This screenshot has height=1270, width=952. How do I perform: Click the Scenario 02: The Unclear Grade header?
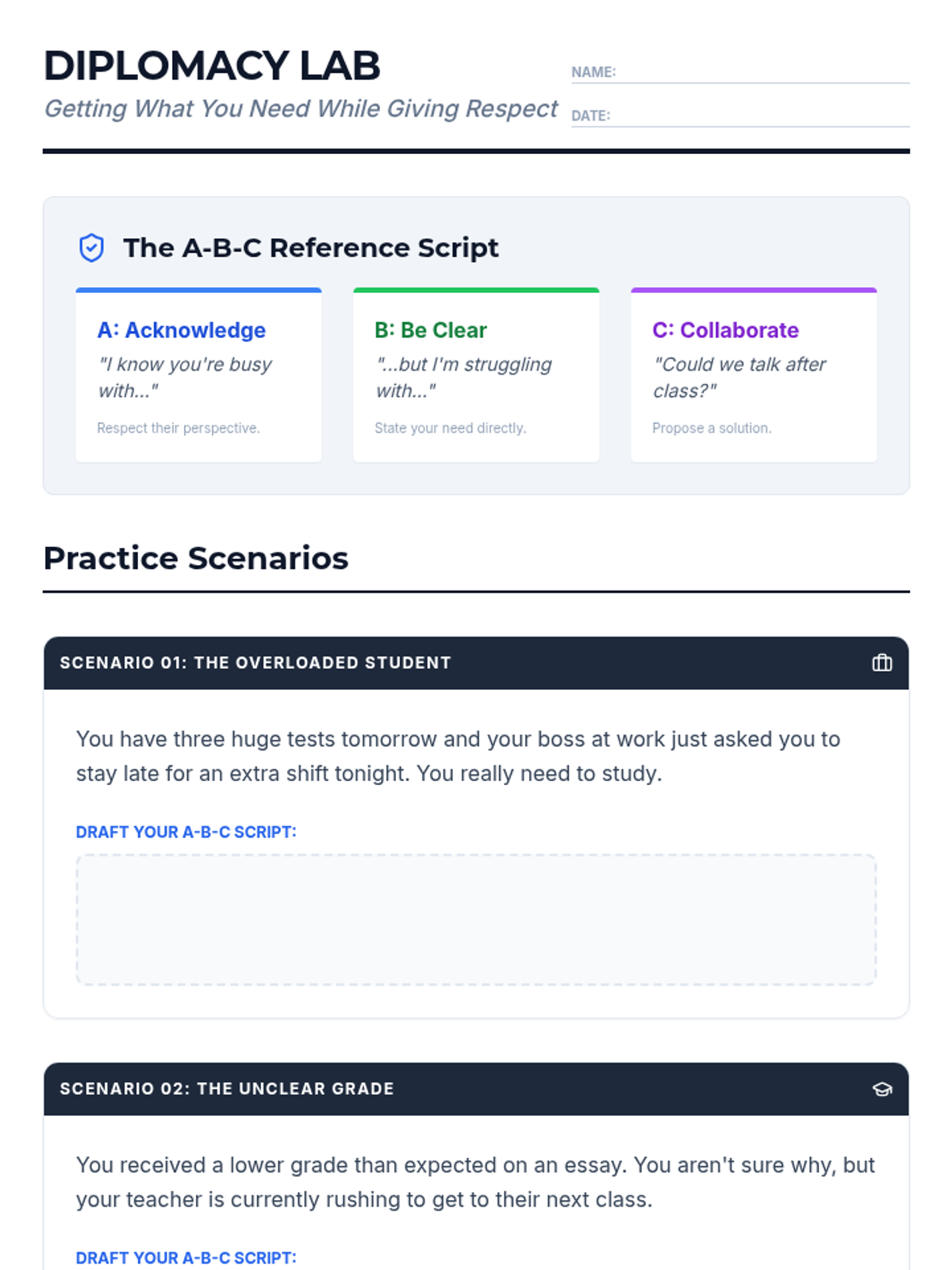coord(227,1089)
